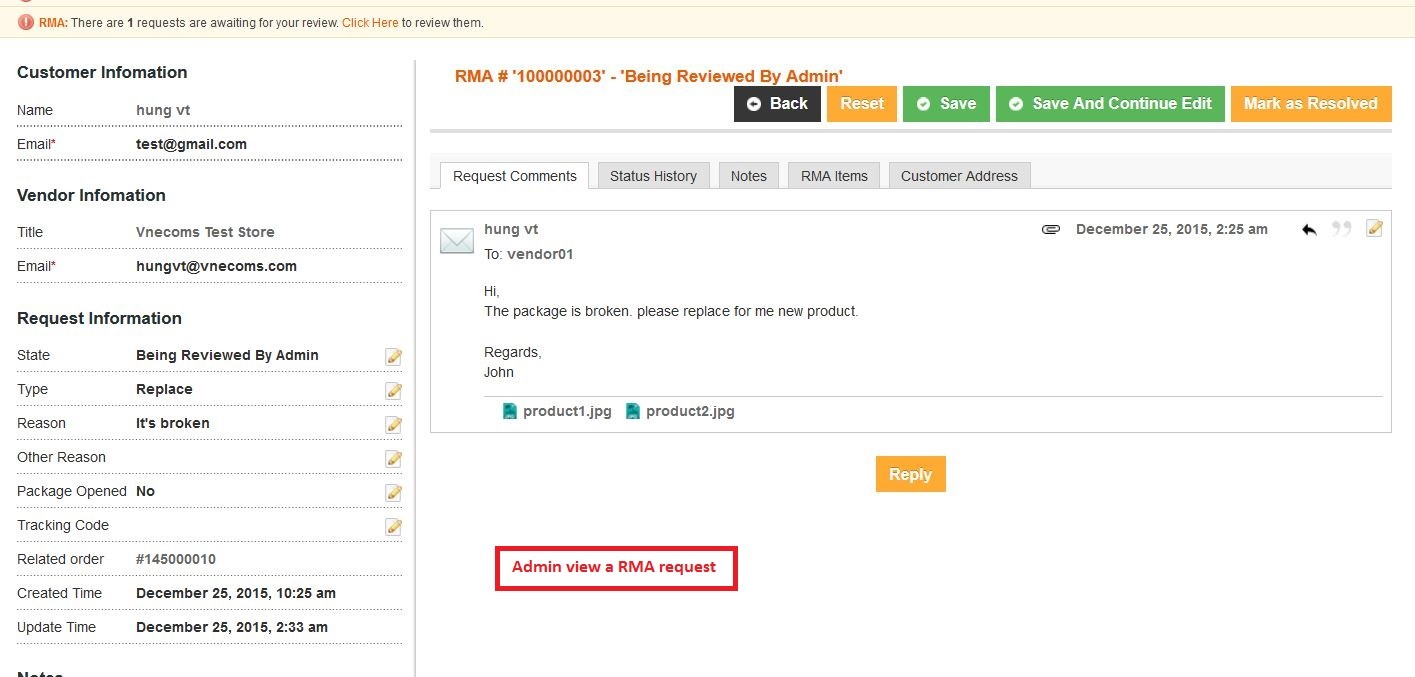Screen dimensions: 1415x677
Task: Click the Type value Replace
Action: [164, 389]
